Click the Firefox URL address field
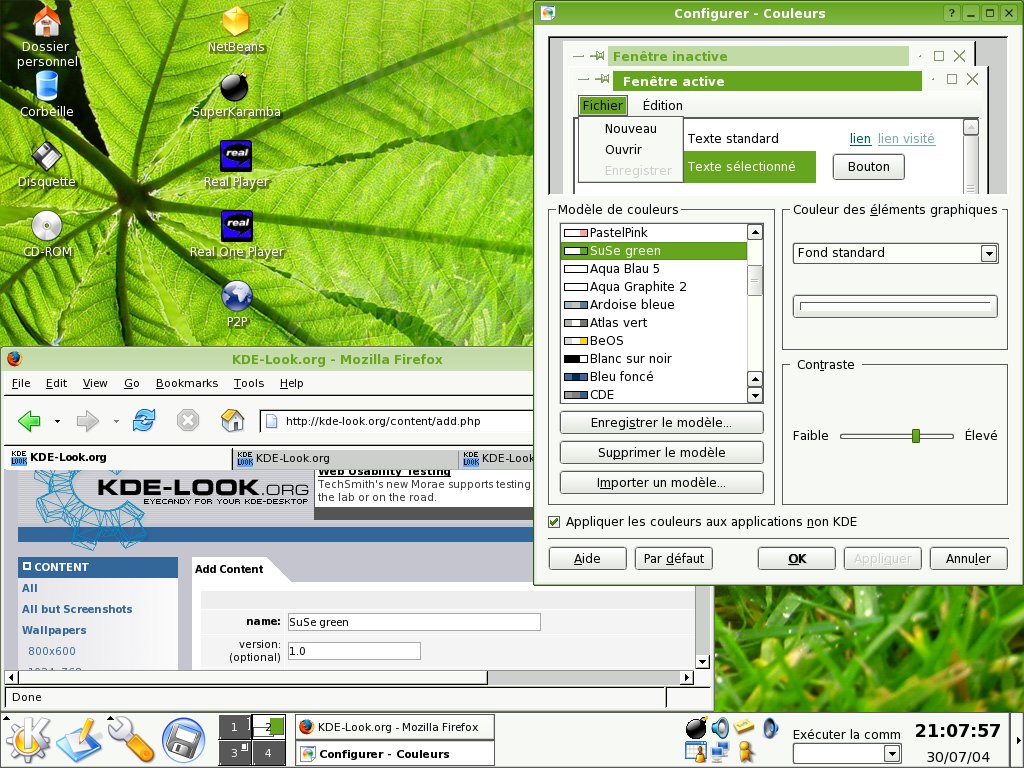The image size is (1024, 768). coord(398,421)
